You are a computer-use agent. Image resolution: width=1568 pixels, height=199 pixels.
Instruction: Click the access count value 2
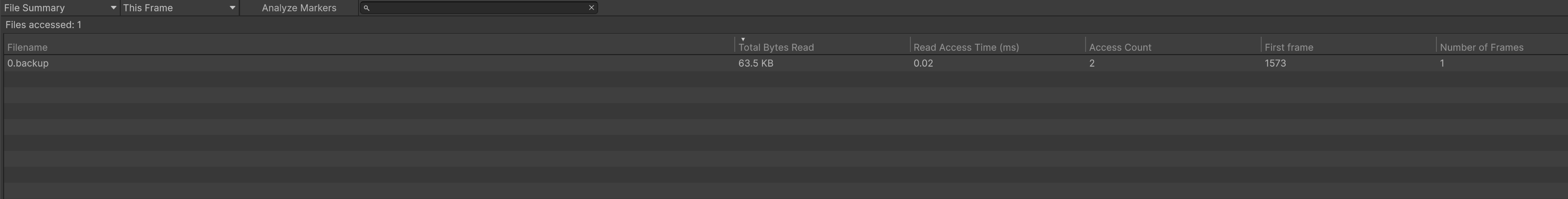[x=1092, y=63]
